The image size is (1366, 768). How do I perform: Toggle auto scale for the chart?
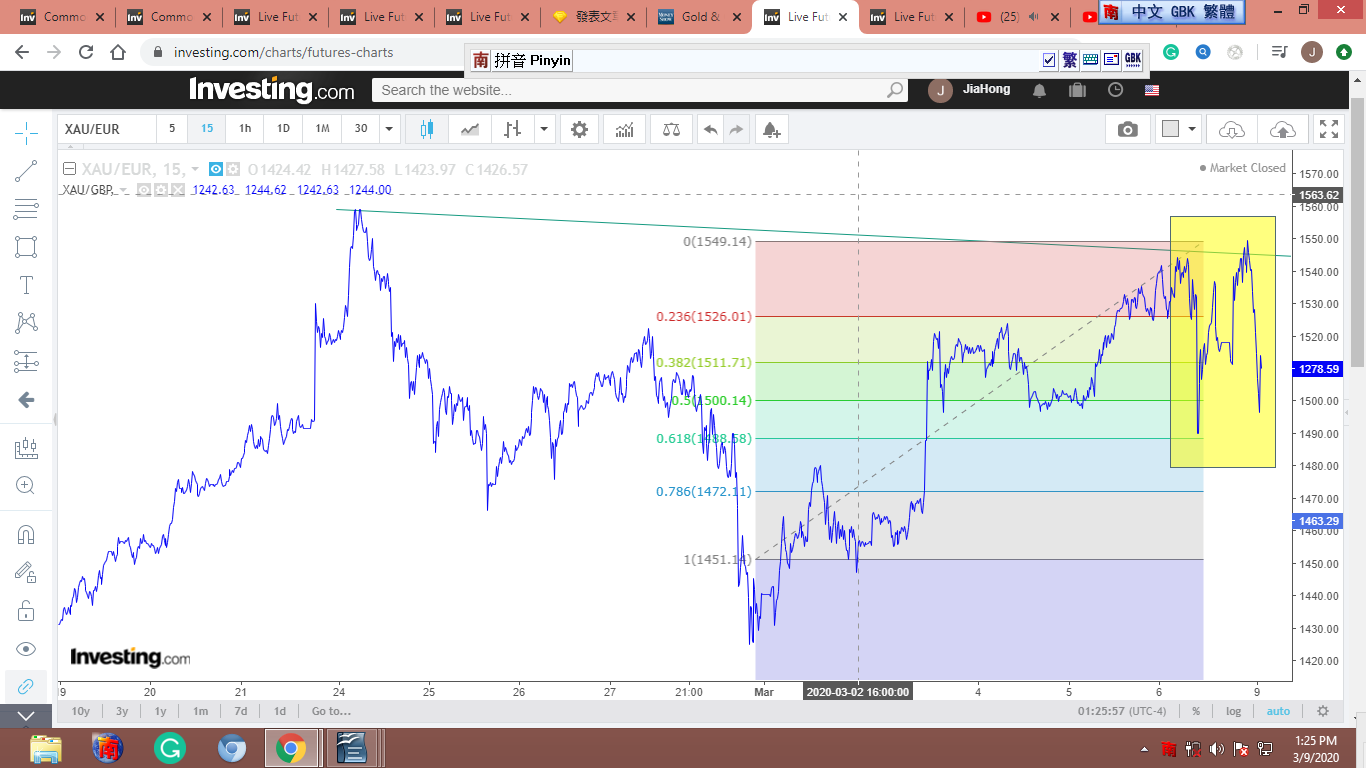(x=1278, y=711)
